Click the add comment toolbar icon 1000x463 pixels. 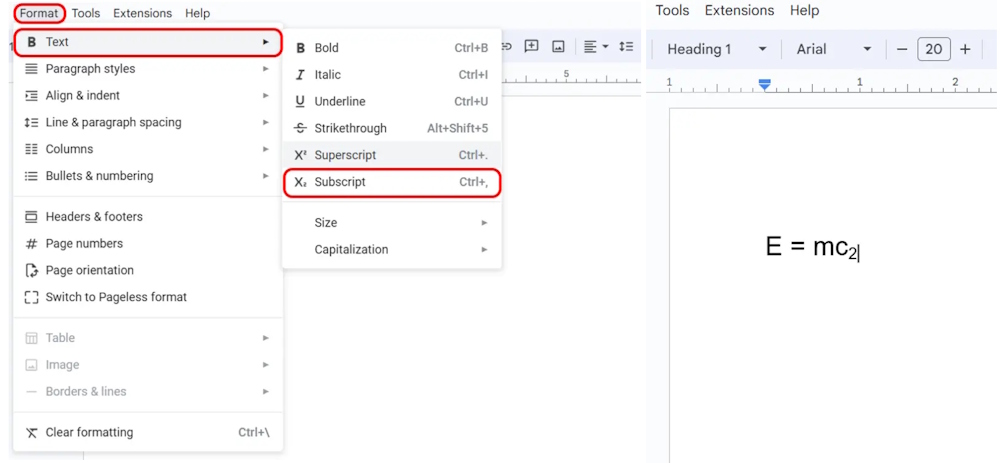532,46
